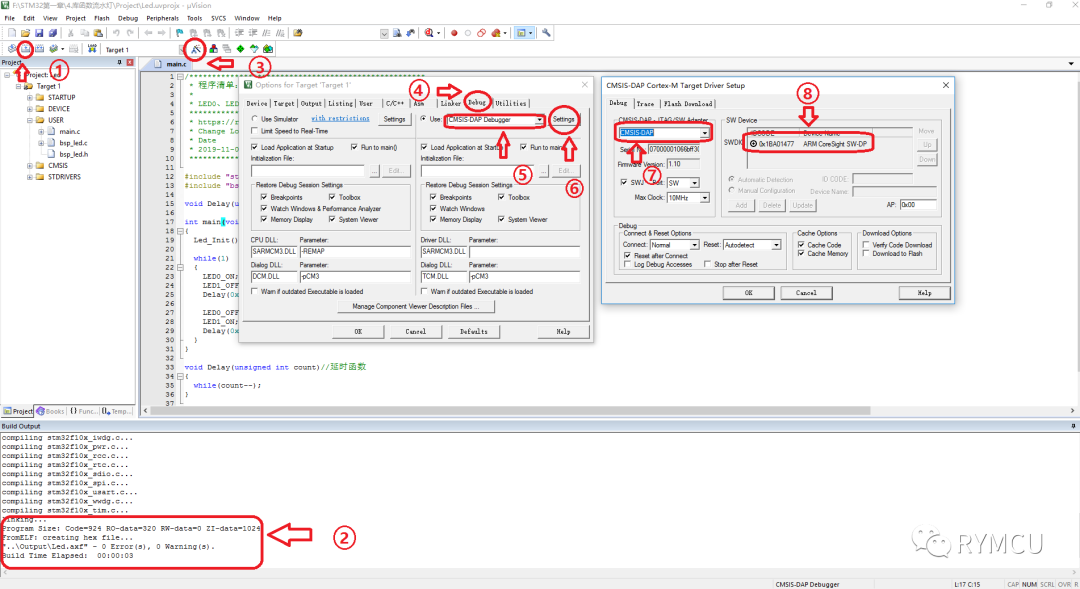Select the Use Simulator radio button

(254, 119)
